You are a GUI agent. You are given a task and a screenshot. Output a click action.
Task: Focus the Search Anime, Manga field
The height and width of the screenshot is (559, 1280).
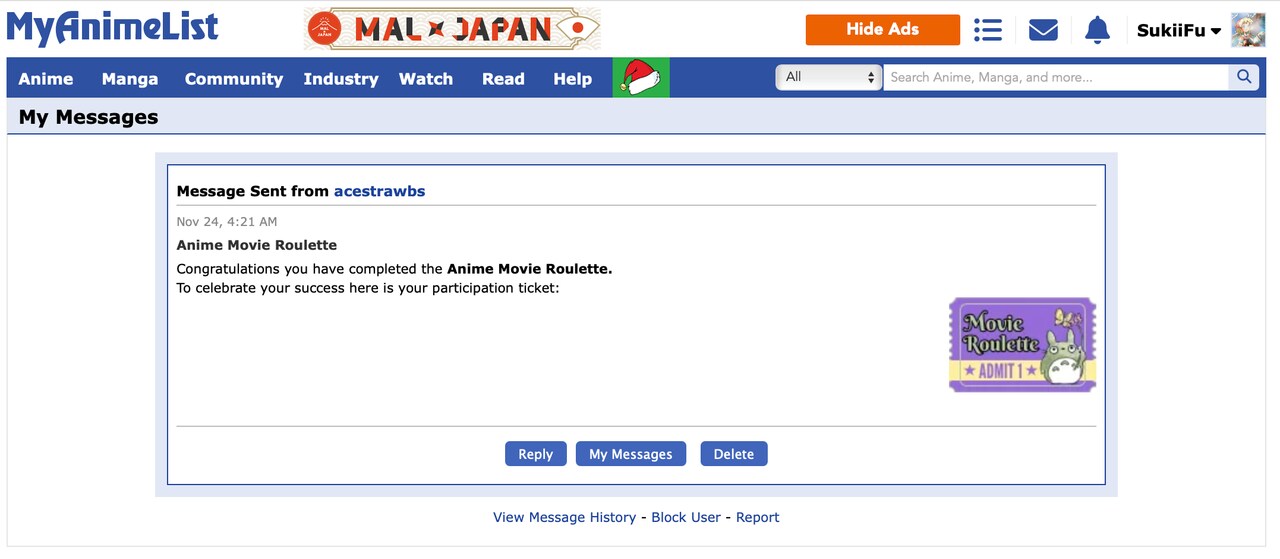pyautogui.click(x=1056, y=77)
